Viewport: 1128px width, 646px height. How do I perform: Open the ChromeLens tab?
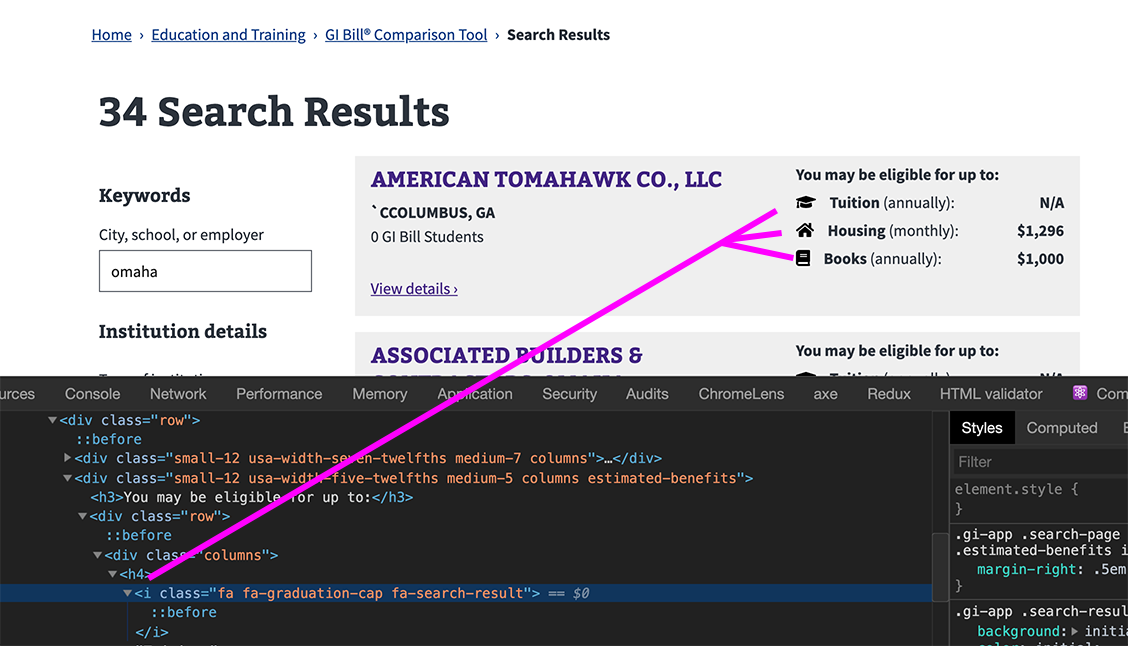coord(741,393)
